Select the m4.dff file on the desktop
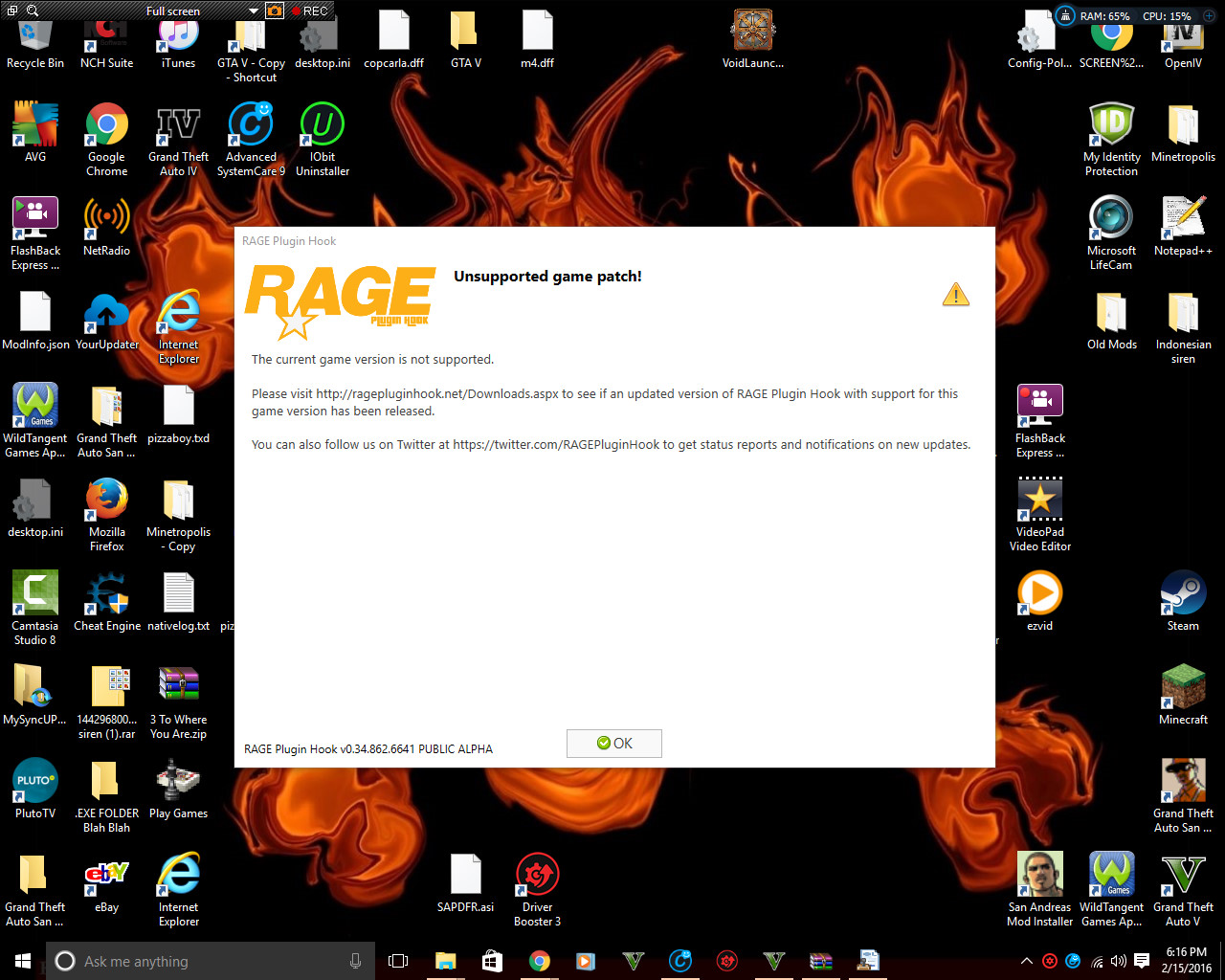 tap(537, 41)
